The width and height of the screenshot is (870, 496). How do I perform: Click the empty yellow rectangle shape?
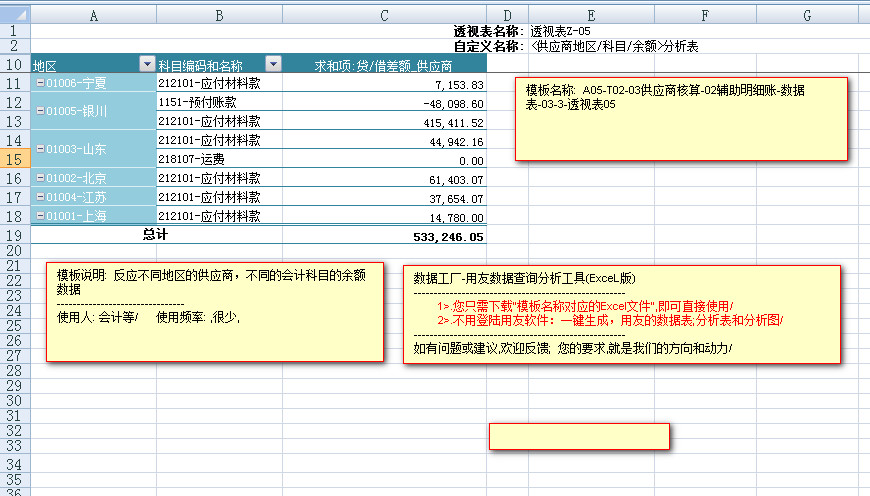click(x=579, y=436)
